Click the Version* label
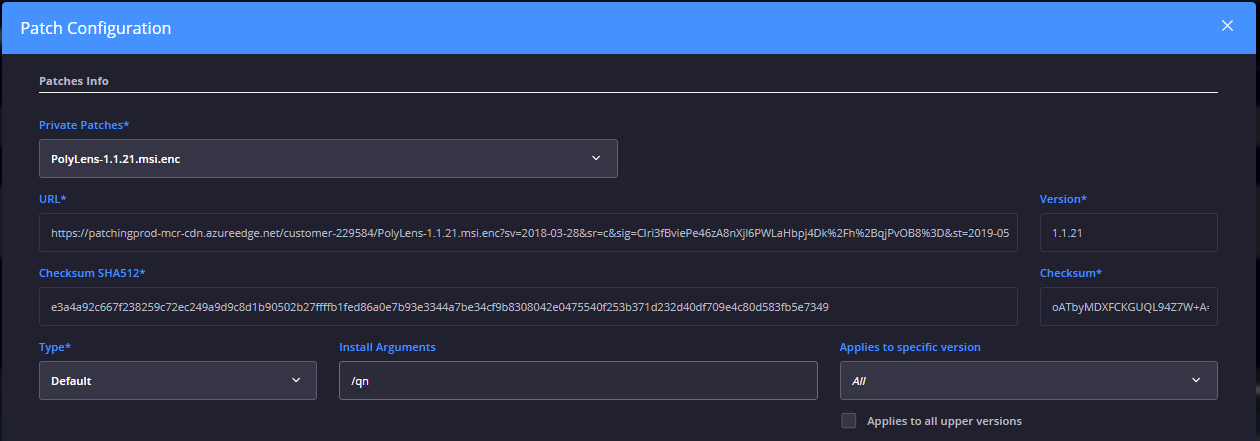This screenshot has height=441, width=1260. pyautogui.click(x=1063, y=199)
